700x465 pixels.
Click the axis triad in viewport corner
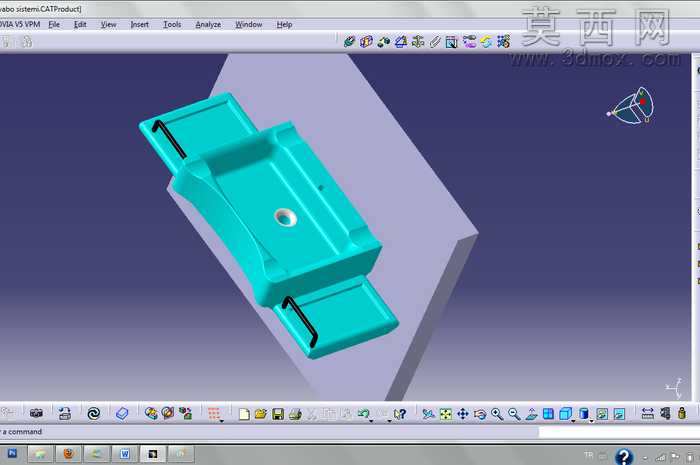point(675,388)
